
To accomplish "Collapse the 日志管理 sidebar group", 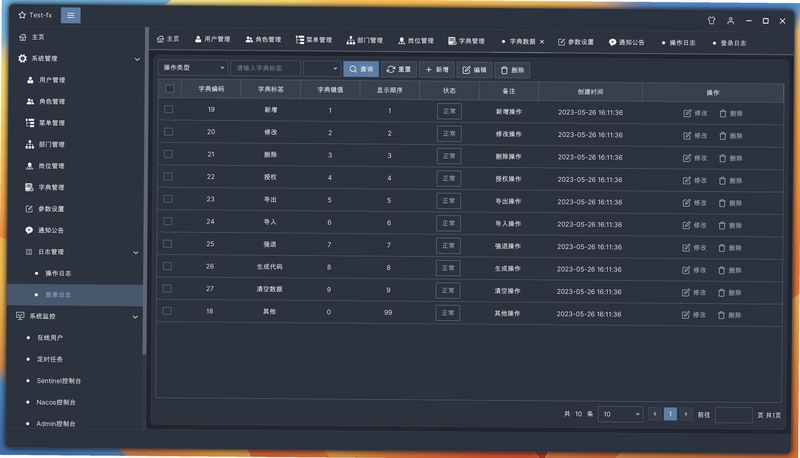I will [136, 252].
